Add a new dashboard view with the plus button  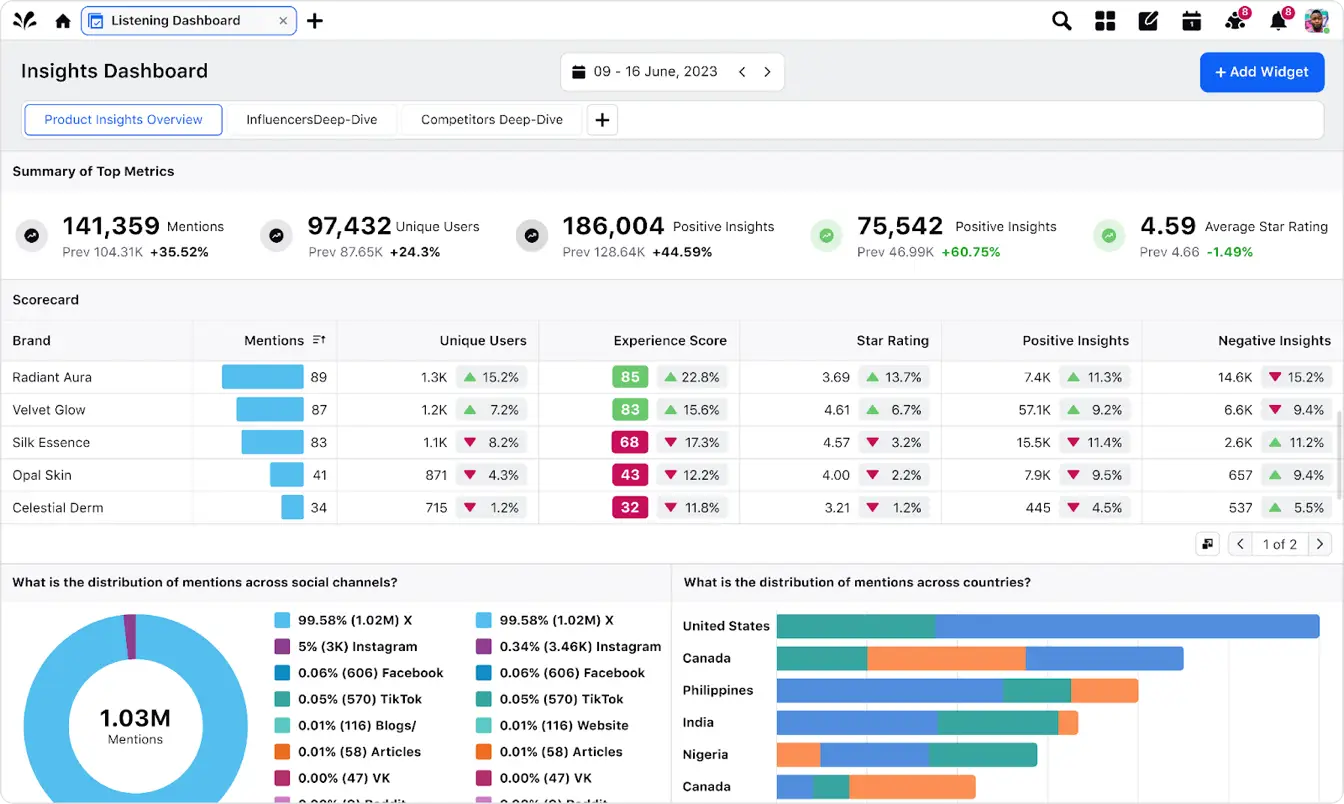tap(602, 119)
